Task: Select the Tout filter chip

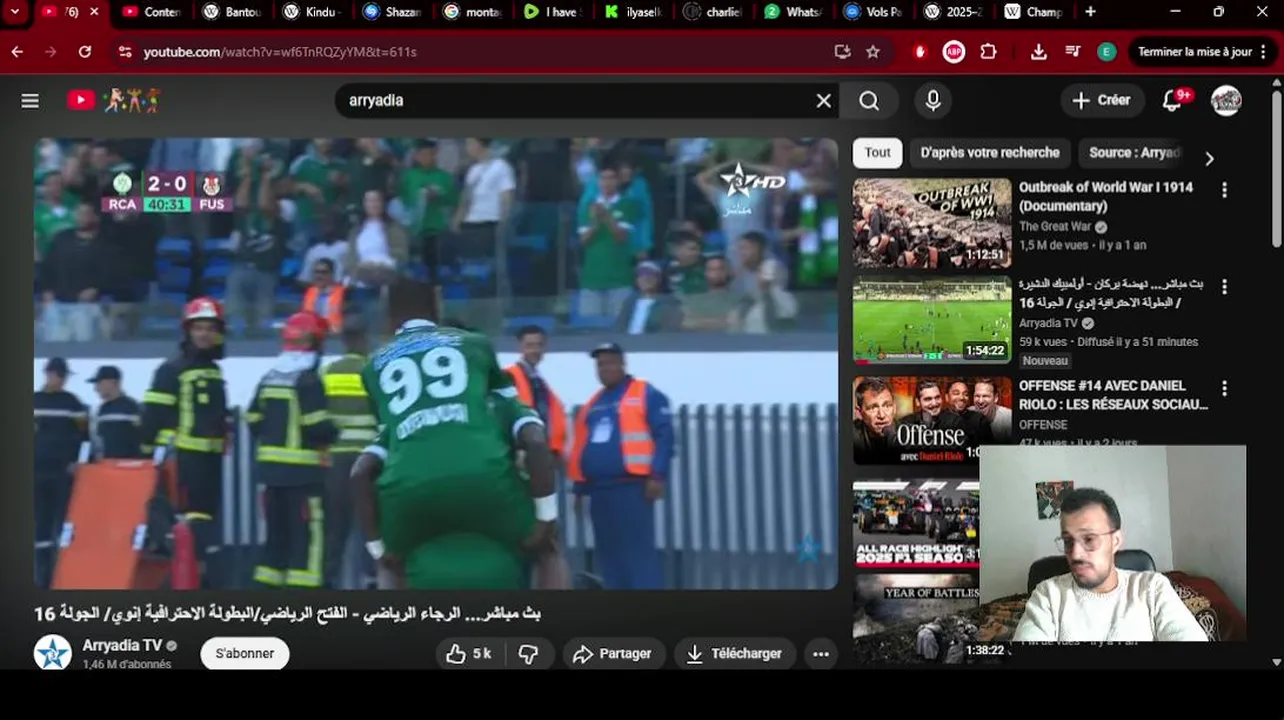Action: click(877, 153)
